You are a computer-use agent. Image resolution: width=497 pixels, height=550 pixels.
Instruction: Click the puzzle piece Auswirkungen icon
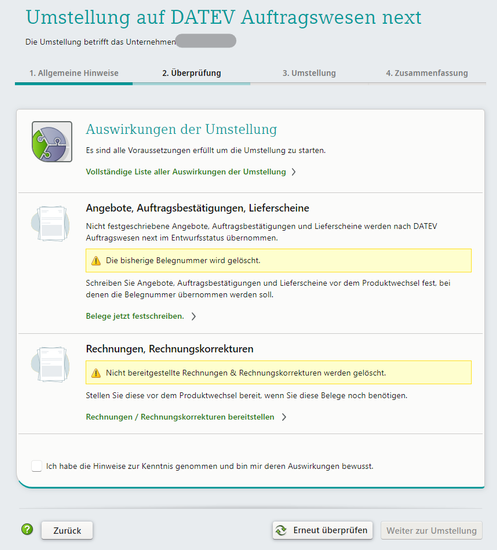coord(52,142)
